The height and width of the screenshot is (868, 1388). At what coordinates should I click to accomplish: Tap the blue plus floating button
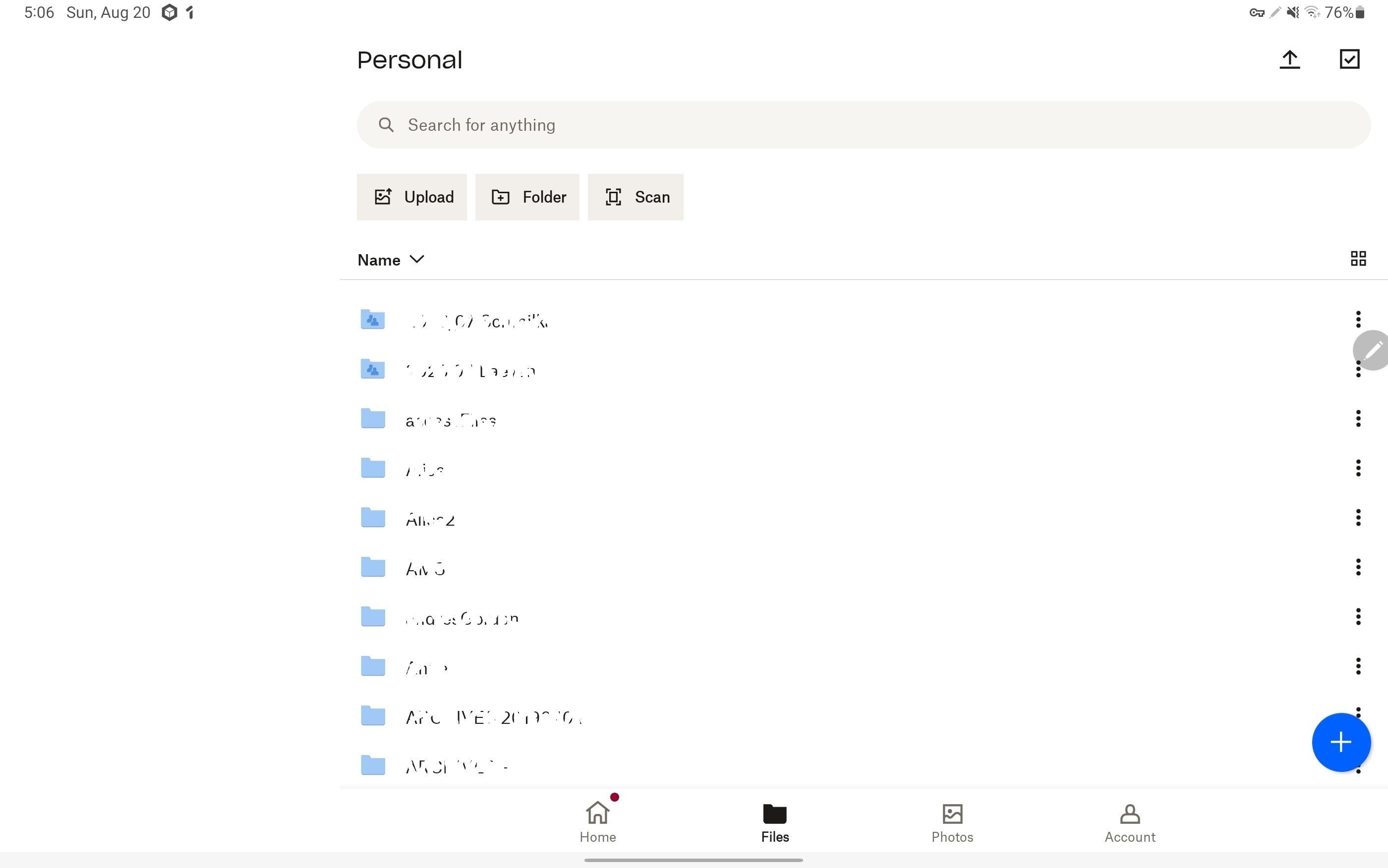coord(1340,742)
